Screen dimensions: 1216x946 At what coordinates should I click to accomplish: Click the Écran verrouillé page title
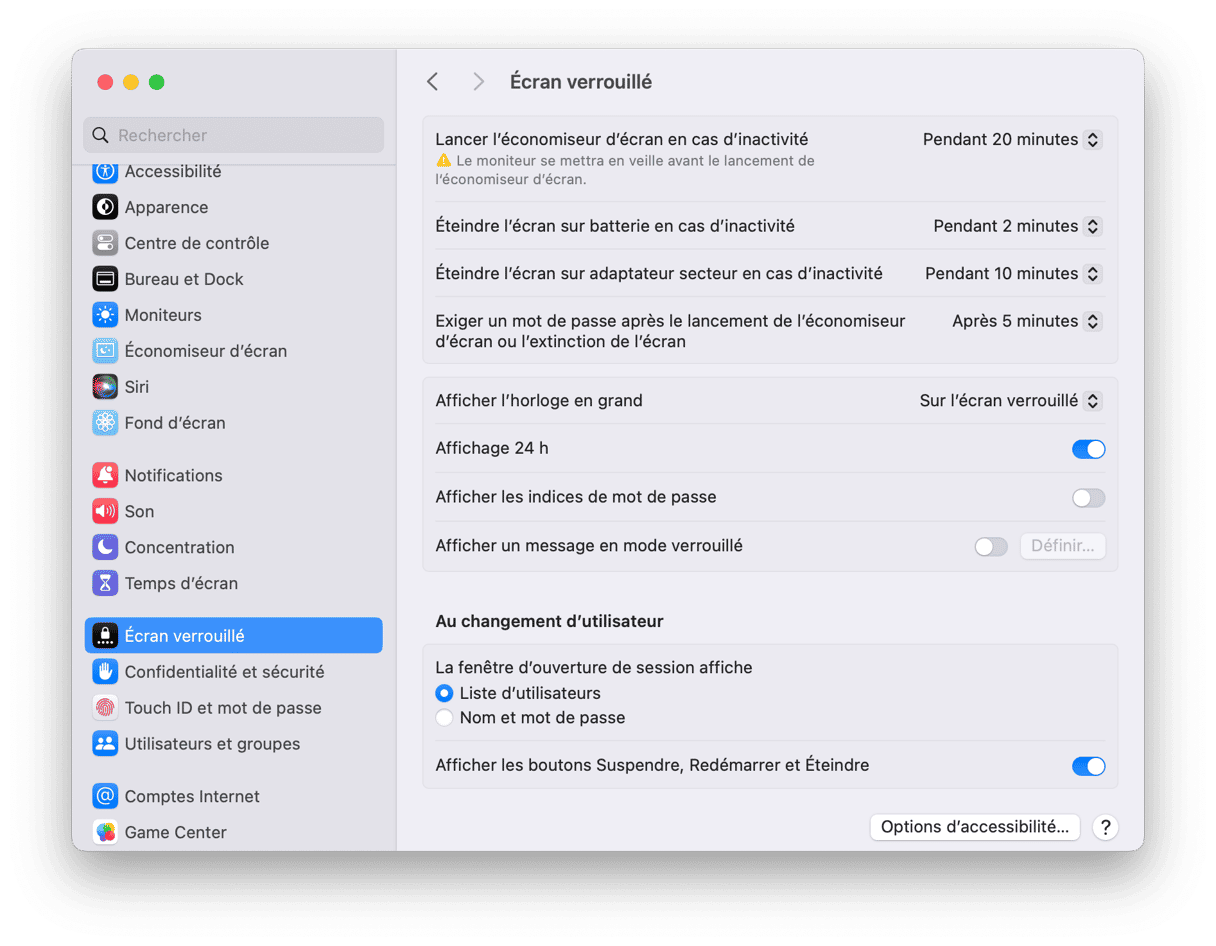[581, 82]
